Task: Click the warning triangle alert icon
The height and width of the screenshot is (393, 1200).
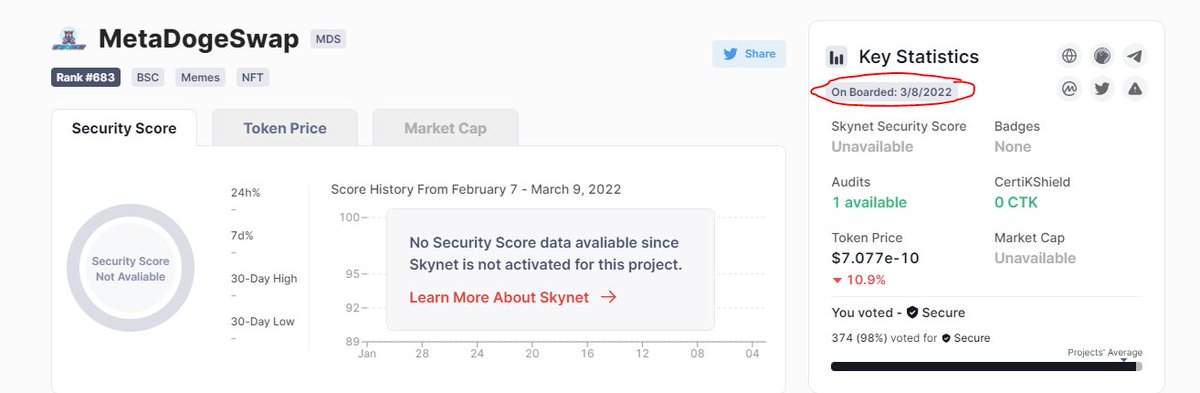Action: (1134, 89)
